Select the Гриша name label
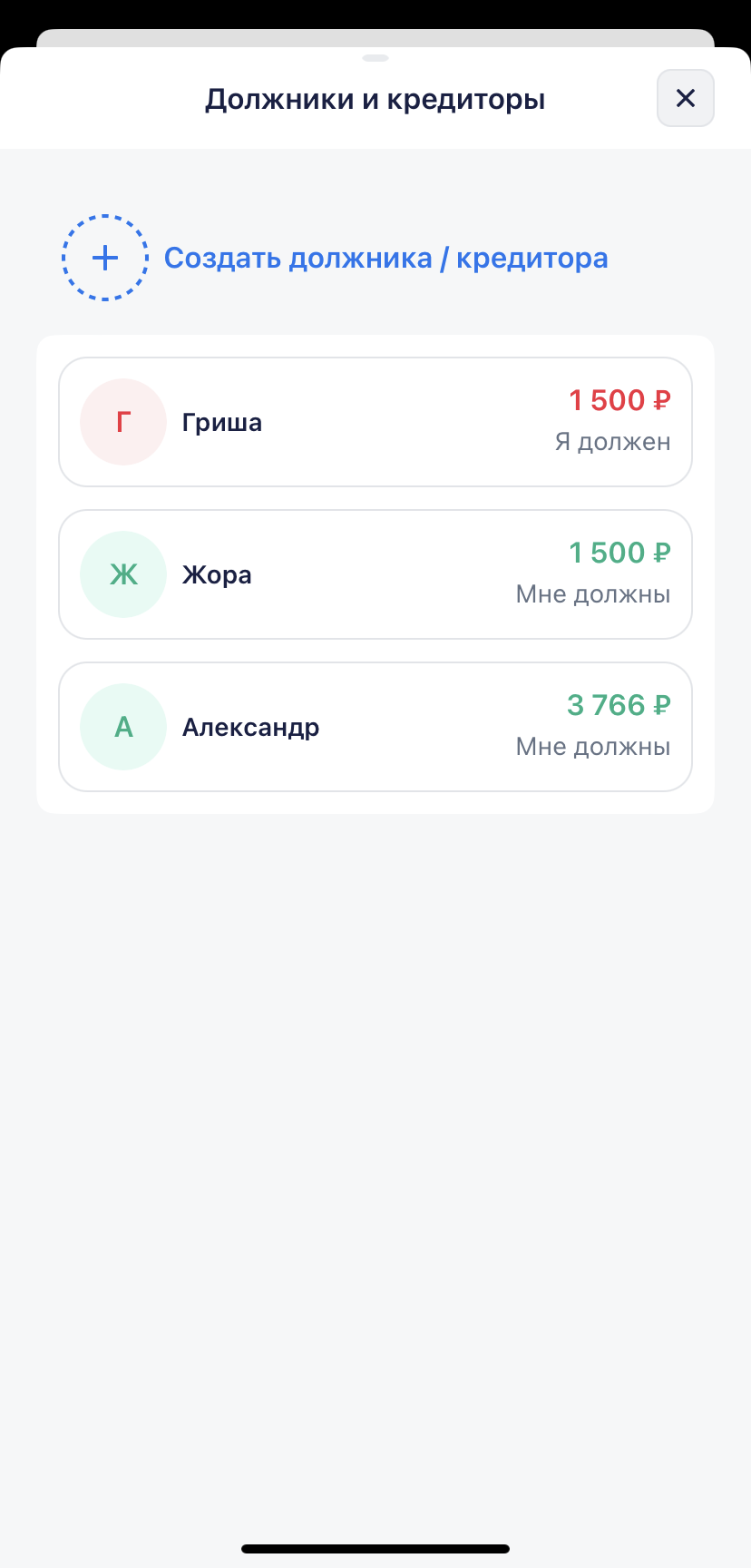The height and width of the screenshot is (1568, 751). (x=222, y=422)
